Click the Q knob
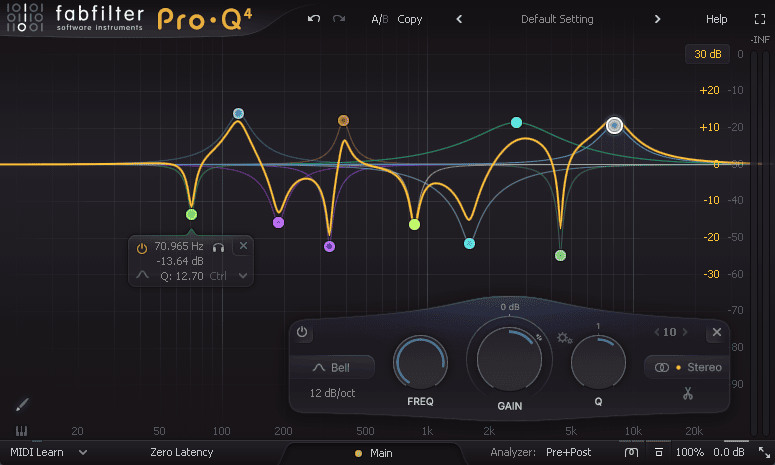775x465 pixels. (598, 362)
